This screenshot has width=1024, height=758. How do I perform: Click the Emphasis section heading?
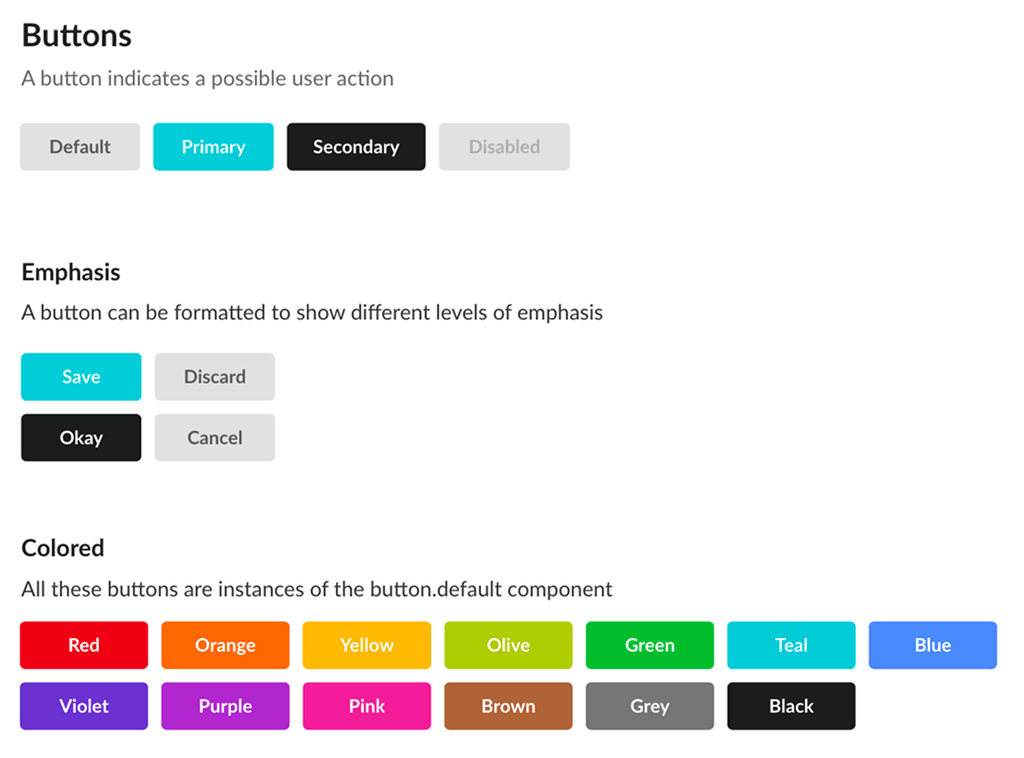point(71,272)
